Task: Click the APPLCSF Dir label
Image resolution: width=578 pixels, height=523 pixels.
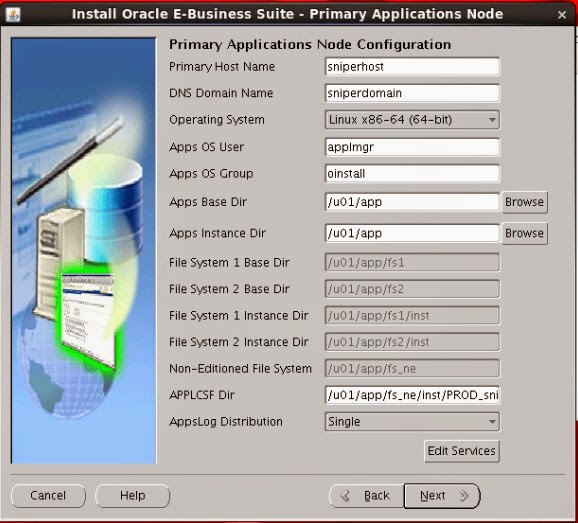Action: point(202,395)
